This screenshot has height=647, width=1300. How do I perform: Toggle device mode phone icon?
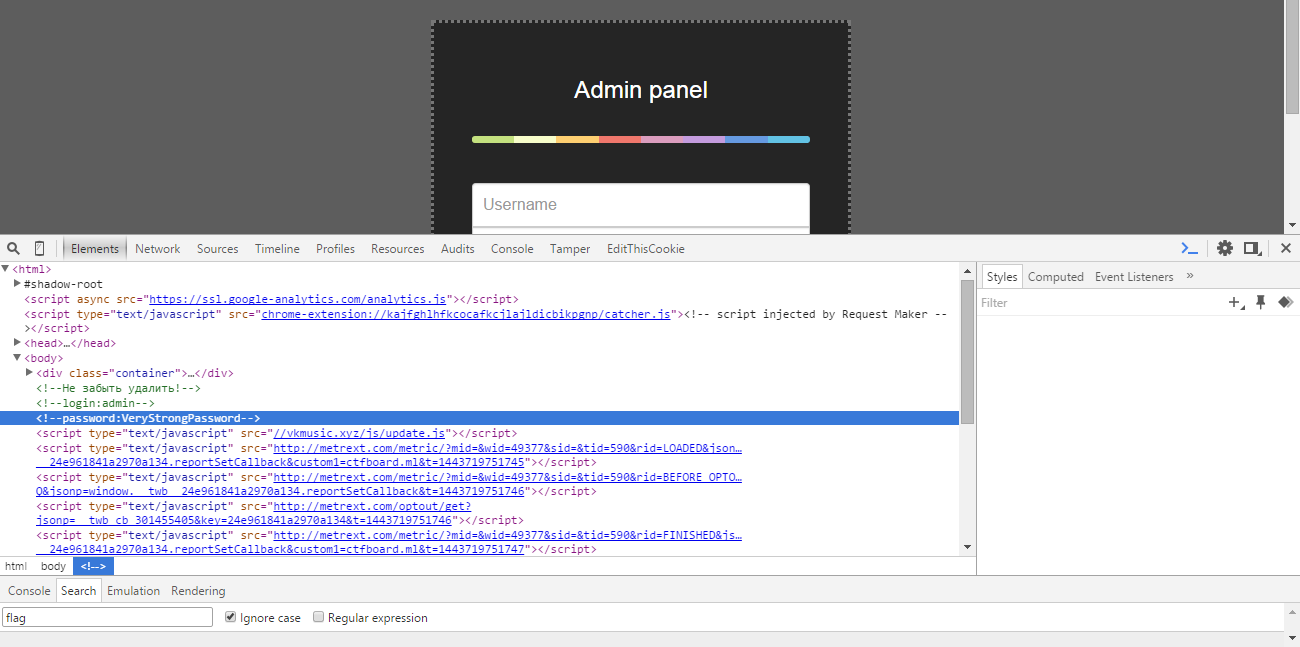pos(39,249)
